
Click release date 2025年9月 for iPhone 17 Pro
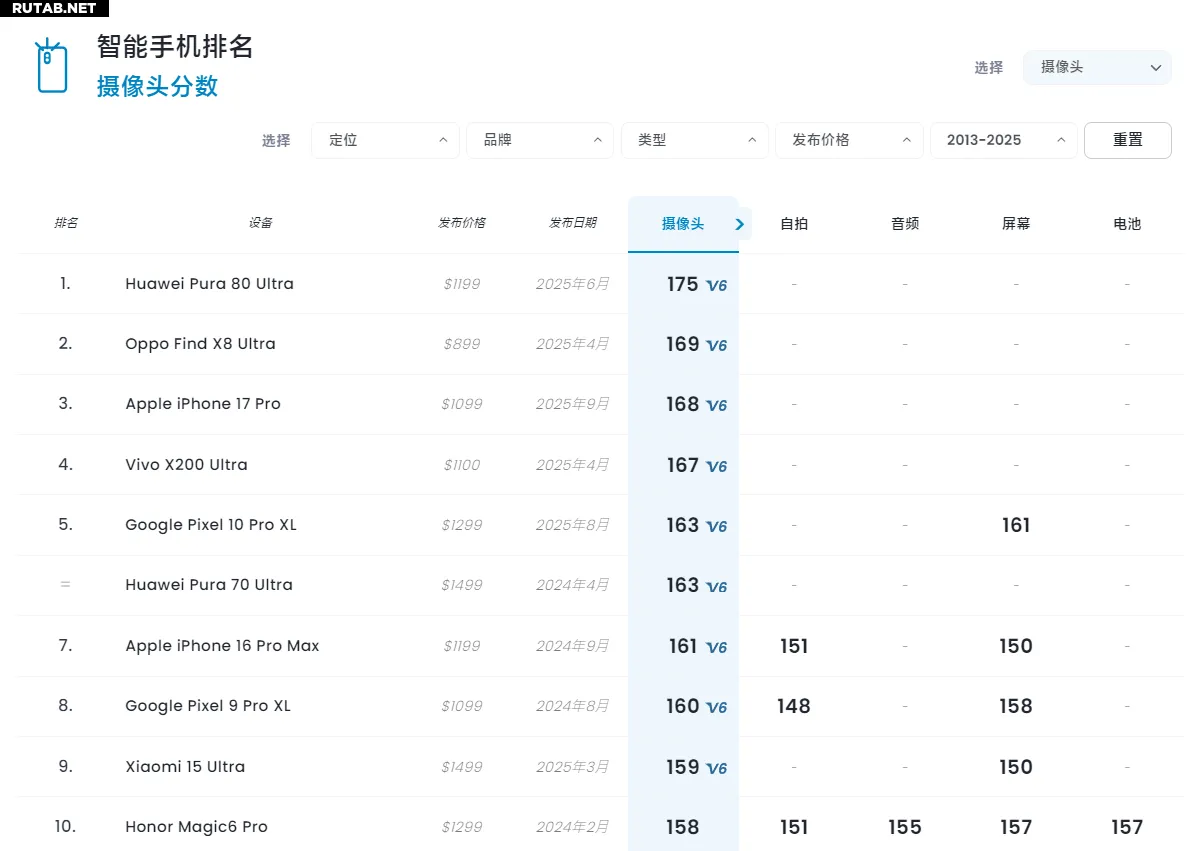[x=572, y=404]
